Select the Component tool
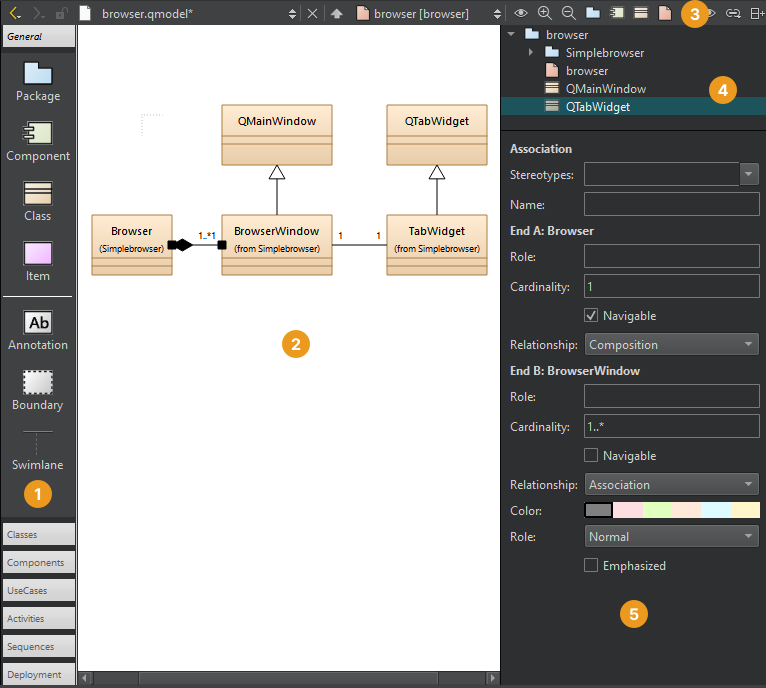Screen dimensions: 766x688 pos(38,140)
